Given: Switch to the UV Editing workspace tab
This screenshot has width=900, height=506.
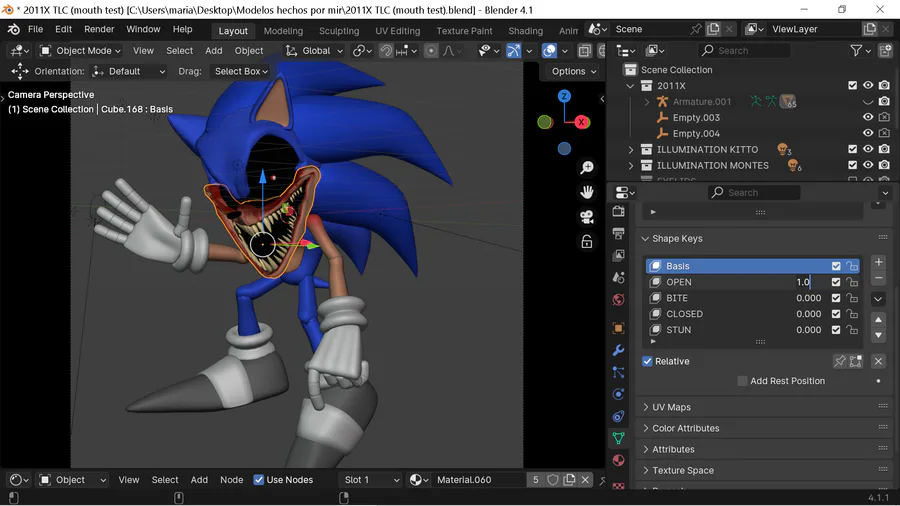Looking at the screenshot, I should 398,31.
